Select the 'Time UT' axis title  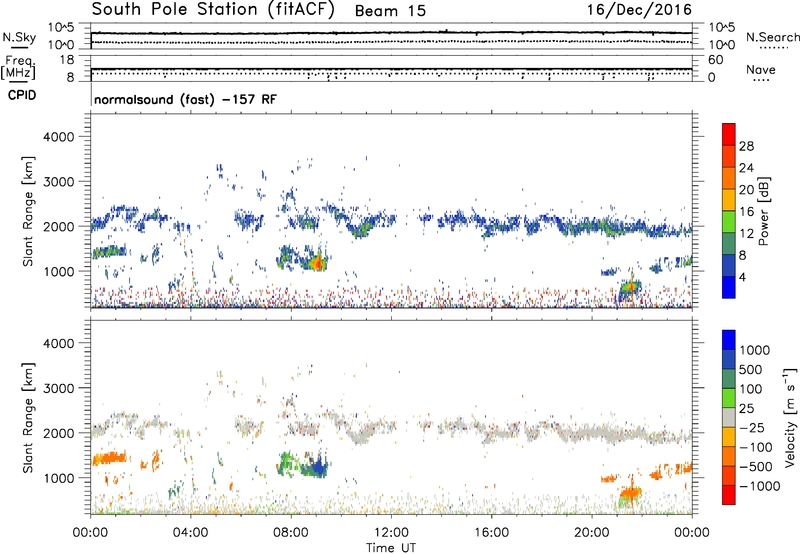(x=391, y=548)
